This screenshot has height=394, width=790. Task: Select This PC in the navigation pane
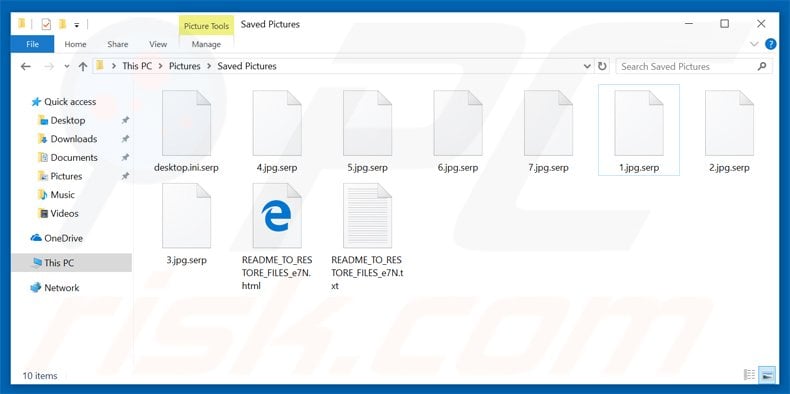pyautogui.click(x=71, y=263)
